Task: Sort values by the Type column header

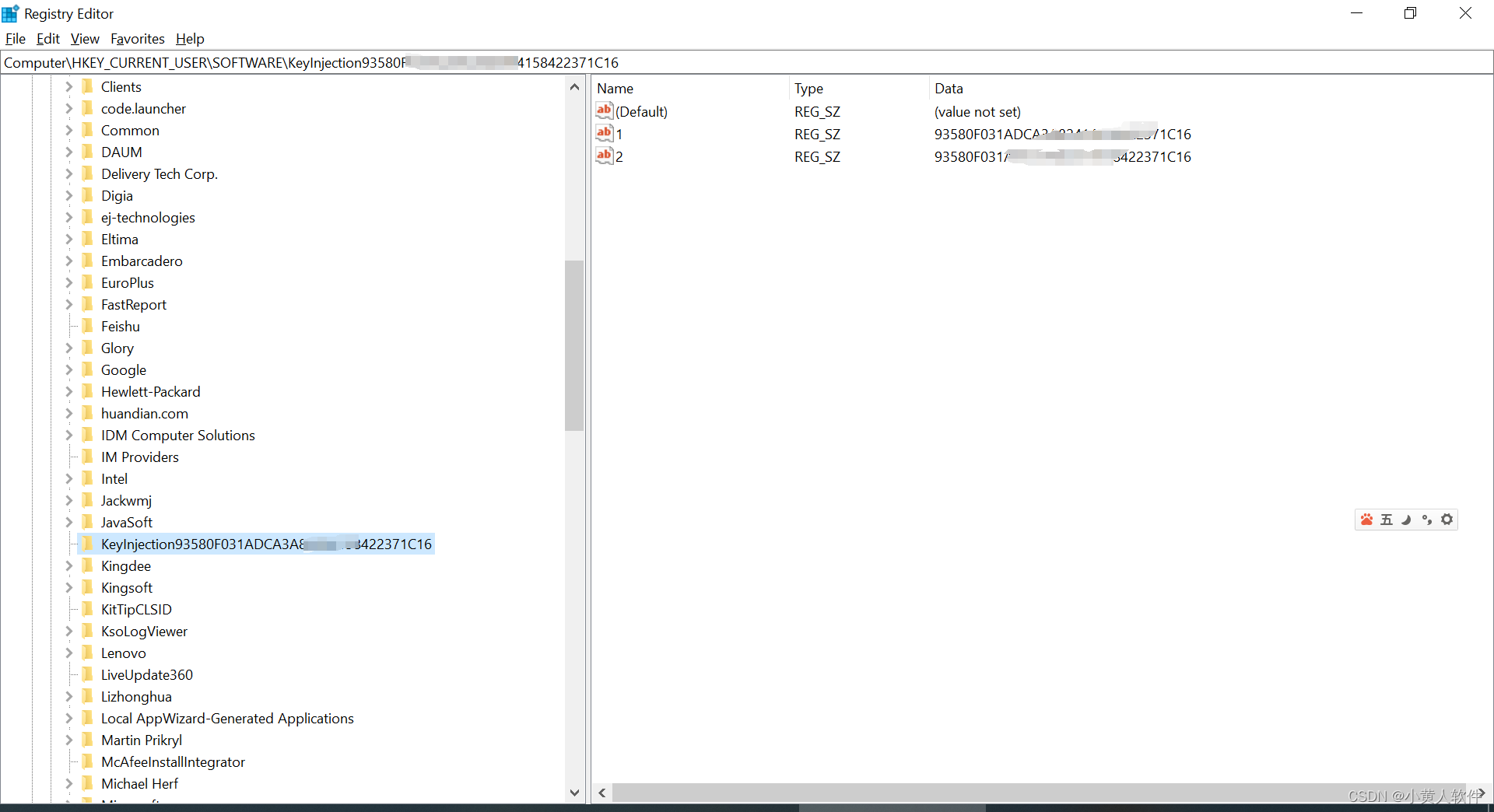Action: point(859,89)
